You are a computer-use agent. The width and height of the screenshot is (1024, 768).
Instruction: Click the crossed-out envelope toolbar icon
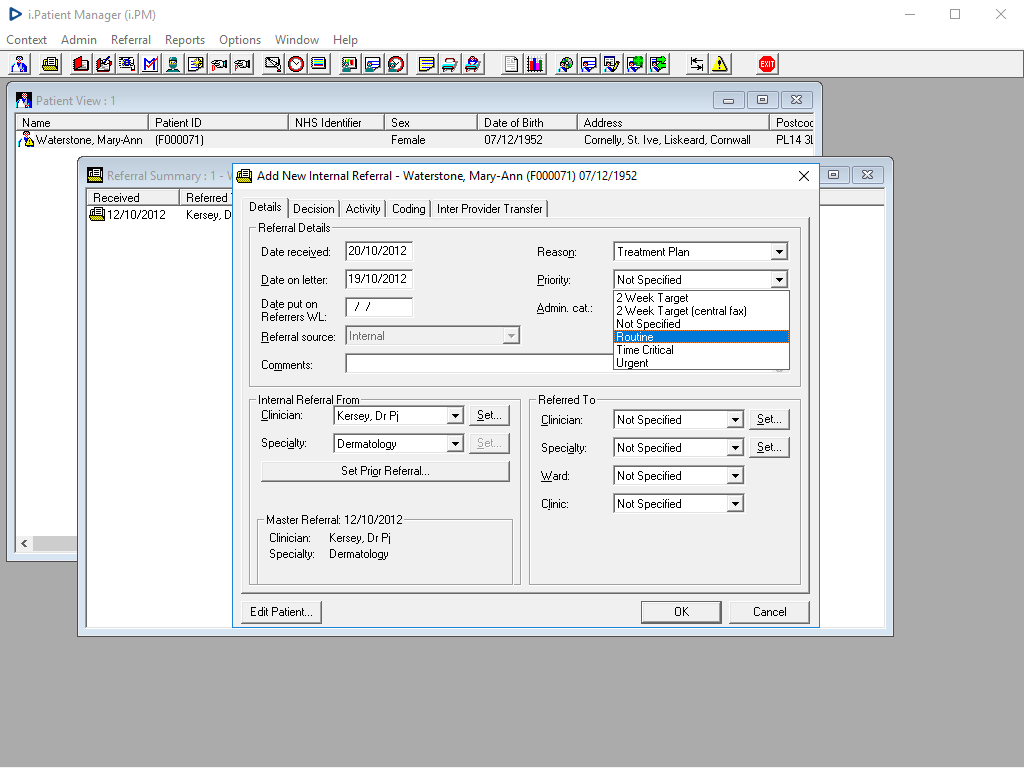pyautogui.click(x=273, y=64)
